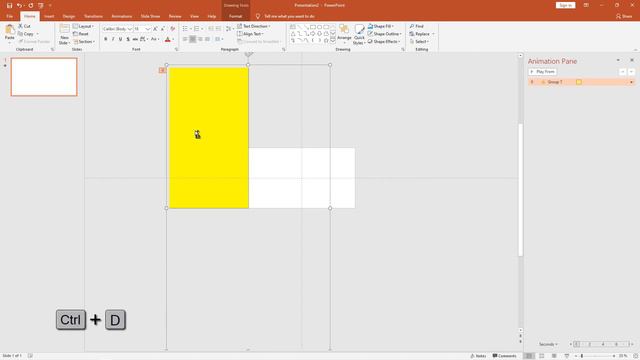Open Text Direction dropdown
This screenshot has height=360, width=640.
(x=253, y=26)
